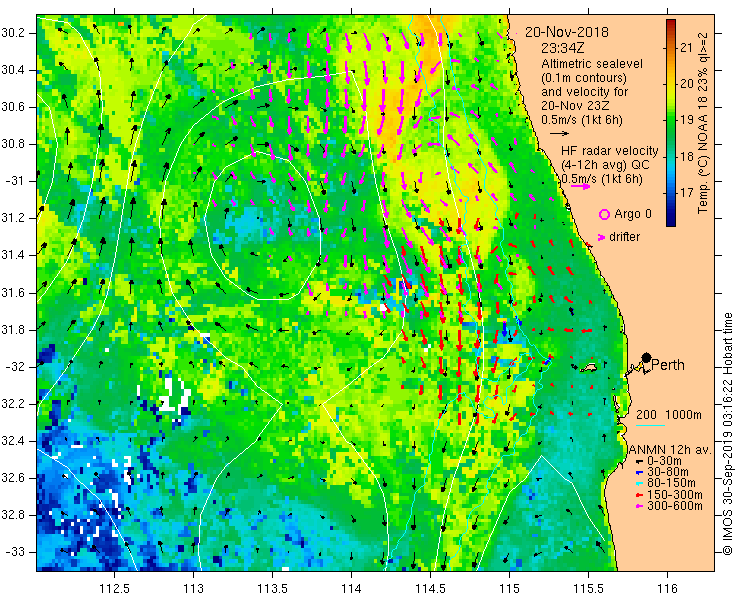The width and height of the screenshot is (740, 600).
Task: Click the magenta HF radar scale arrow
Action: click(x=580, y=186)
